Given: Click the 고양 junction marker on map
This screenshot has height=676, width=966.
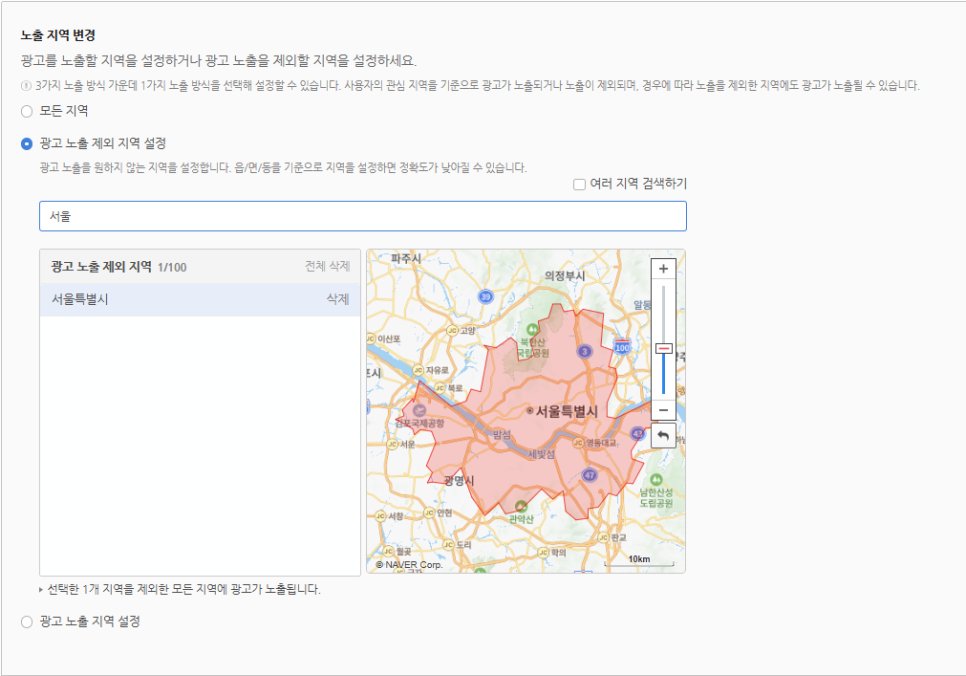Looking at the screenshot, I should pos(453,331).
